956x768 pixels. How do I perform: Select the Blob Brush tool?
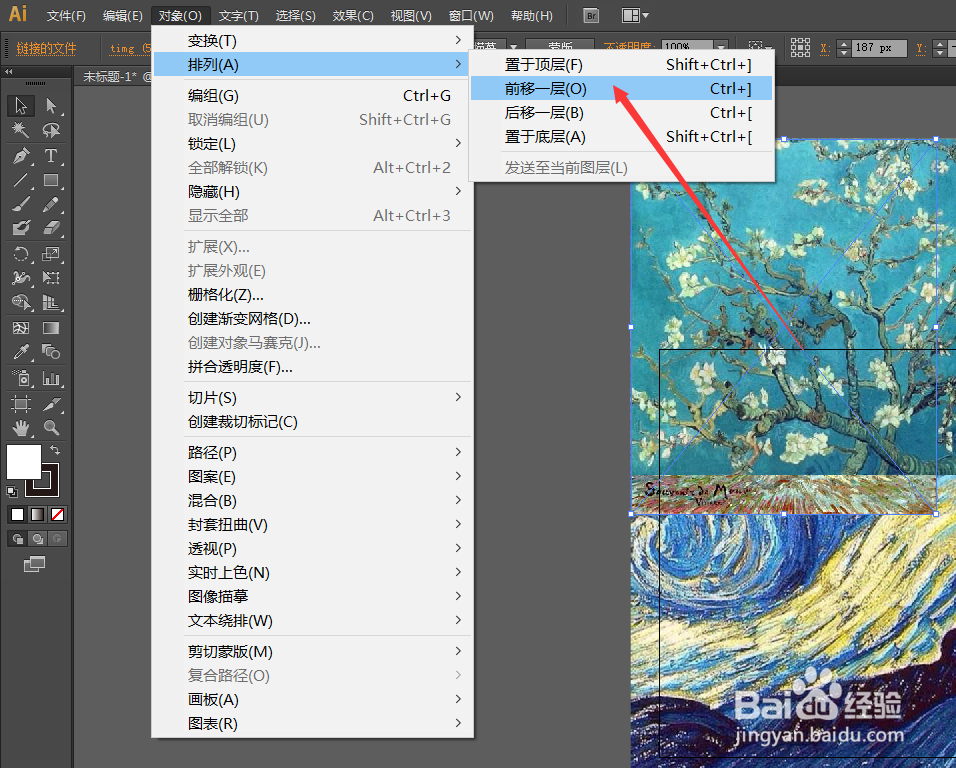tap(21, 228)
